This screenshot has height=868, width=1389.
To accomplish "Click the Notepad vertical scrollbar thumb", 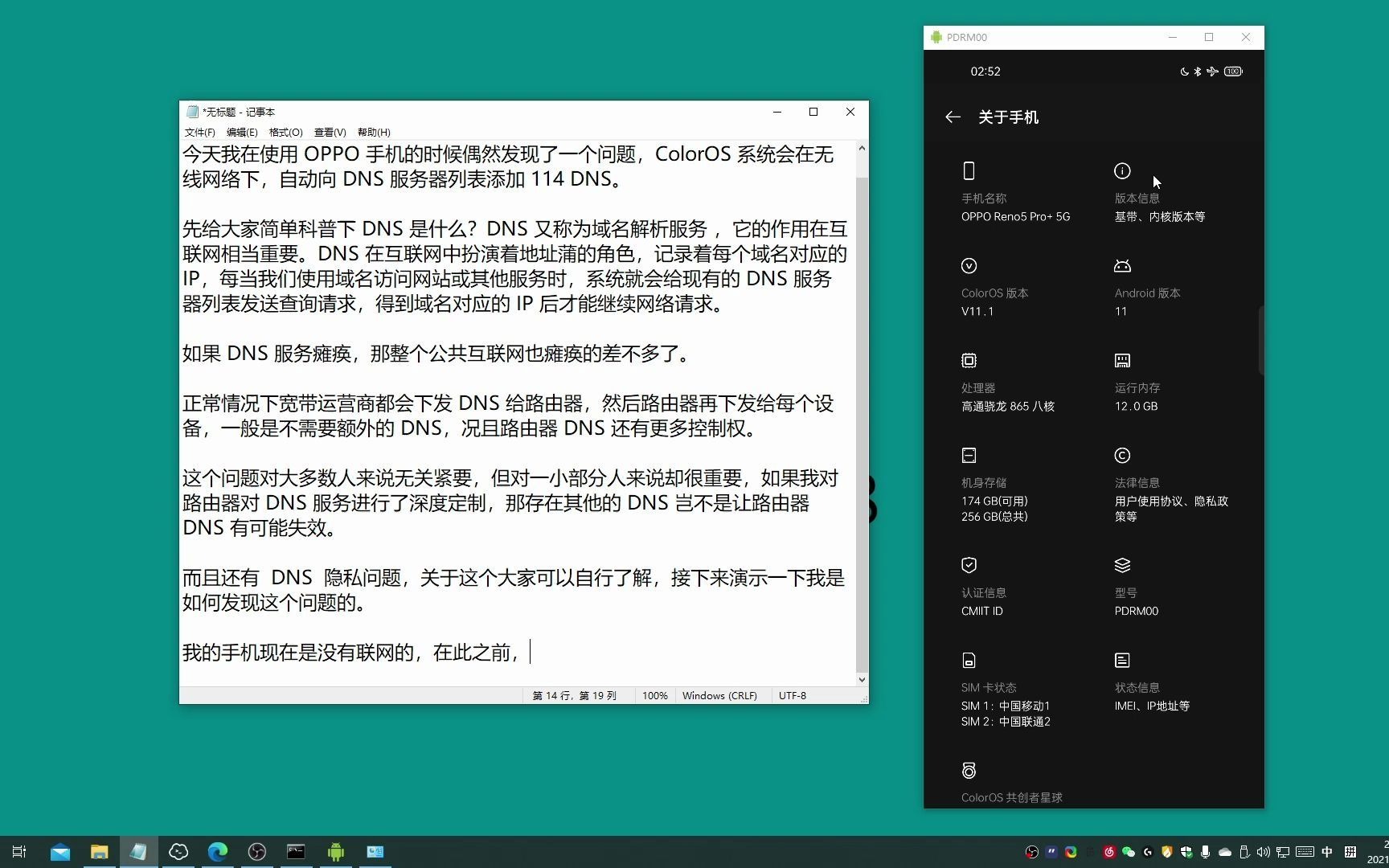I will (x=862, y=424).
